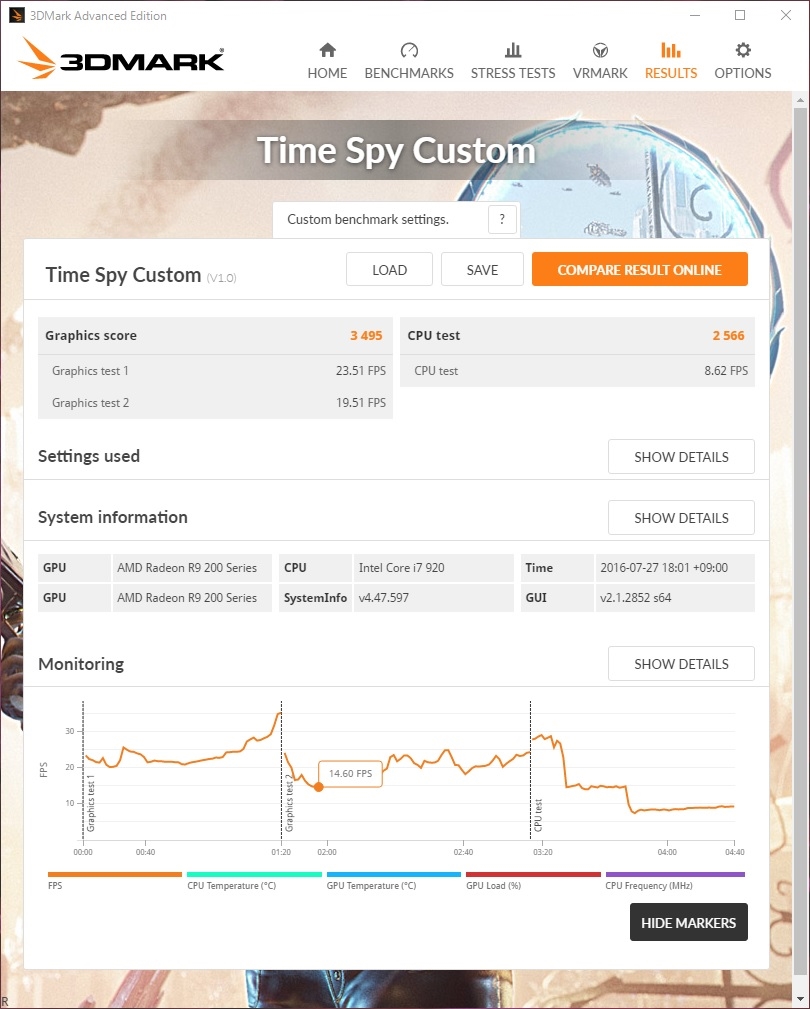Viewport: 810px width, 1009px height.
Task: Click the Graphics test 2 marker line
Action: [282, 770]
